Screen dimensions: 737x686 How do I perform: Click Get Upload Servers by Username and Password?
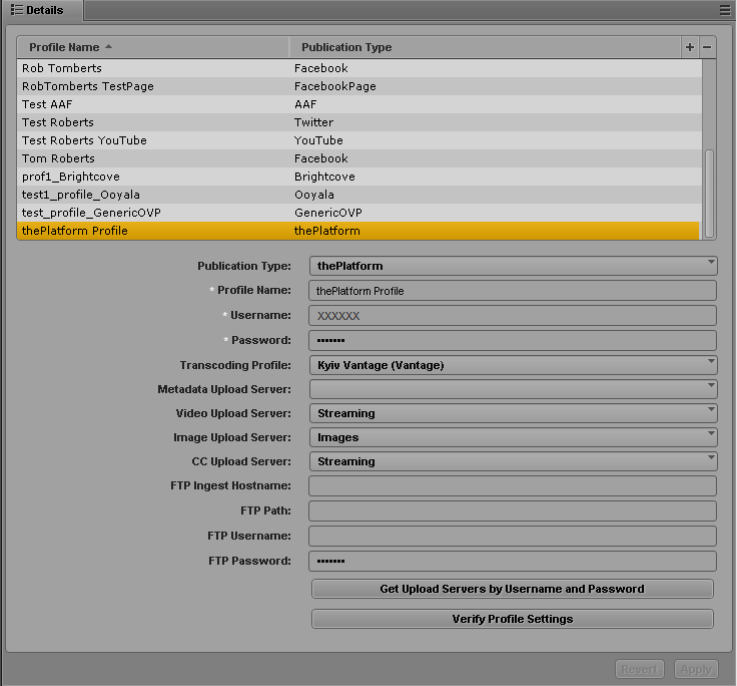[x=512, y=589]
